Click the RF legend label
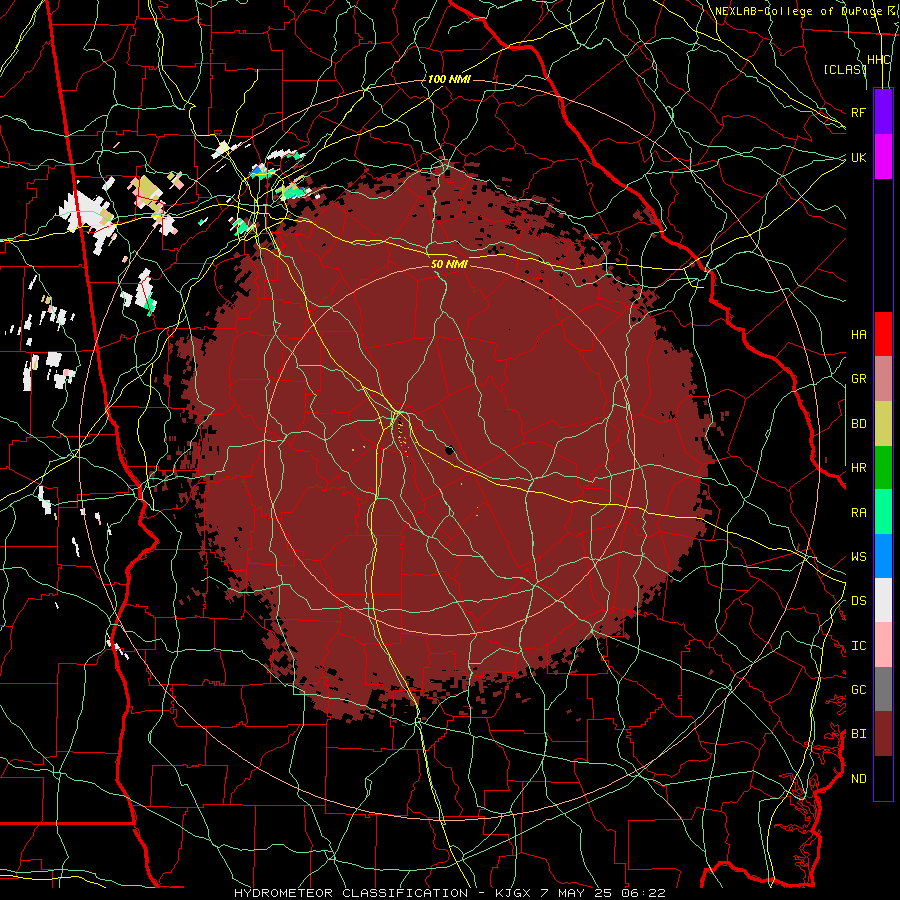 (x=858, y=112)
